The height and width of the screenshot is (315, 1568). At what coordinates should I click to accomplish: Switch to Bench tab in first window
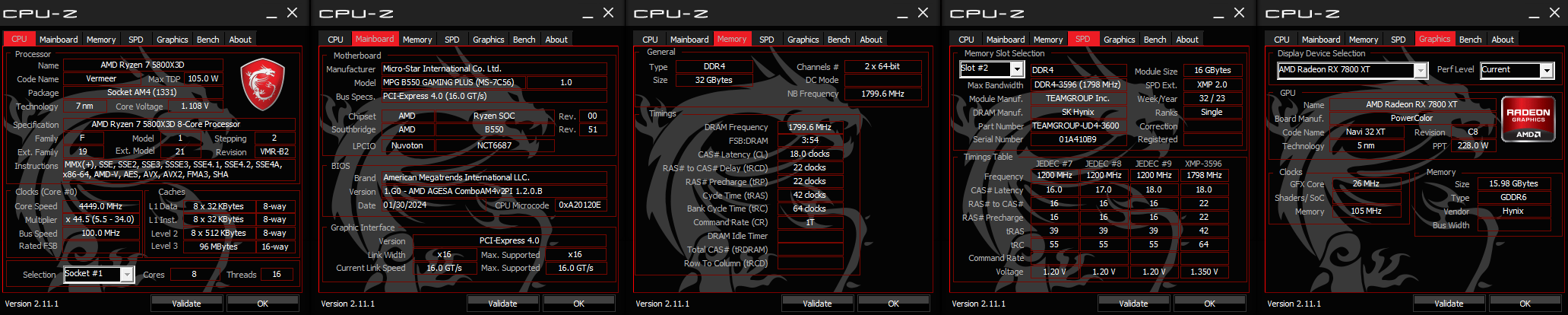pos(207,40)
